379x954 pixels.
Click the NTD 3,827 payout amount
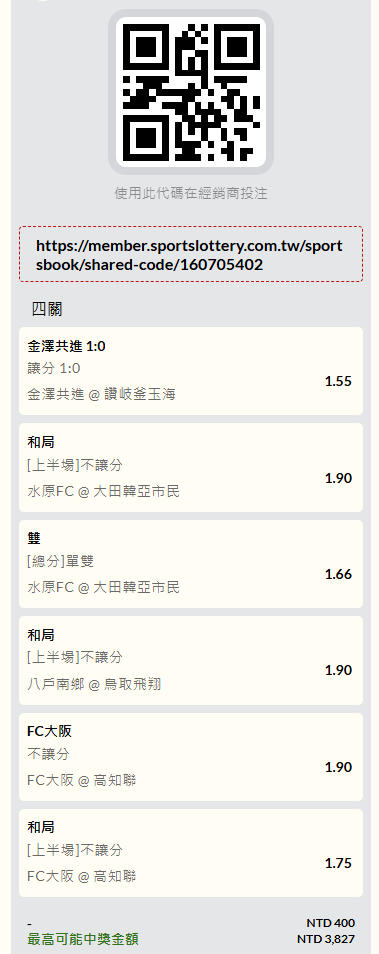326,939
